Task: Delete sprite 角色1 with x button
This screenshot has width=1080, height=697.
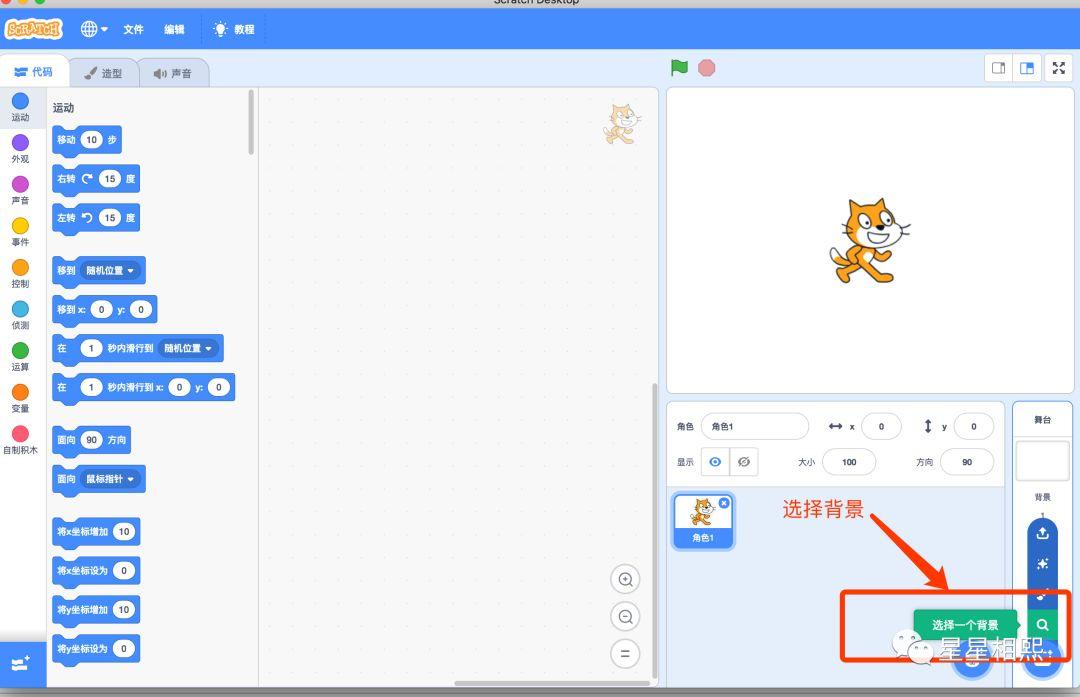Action: (x=724, y=503)
